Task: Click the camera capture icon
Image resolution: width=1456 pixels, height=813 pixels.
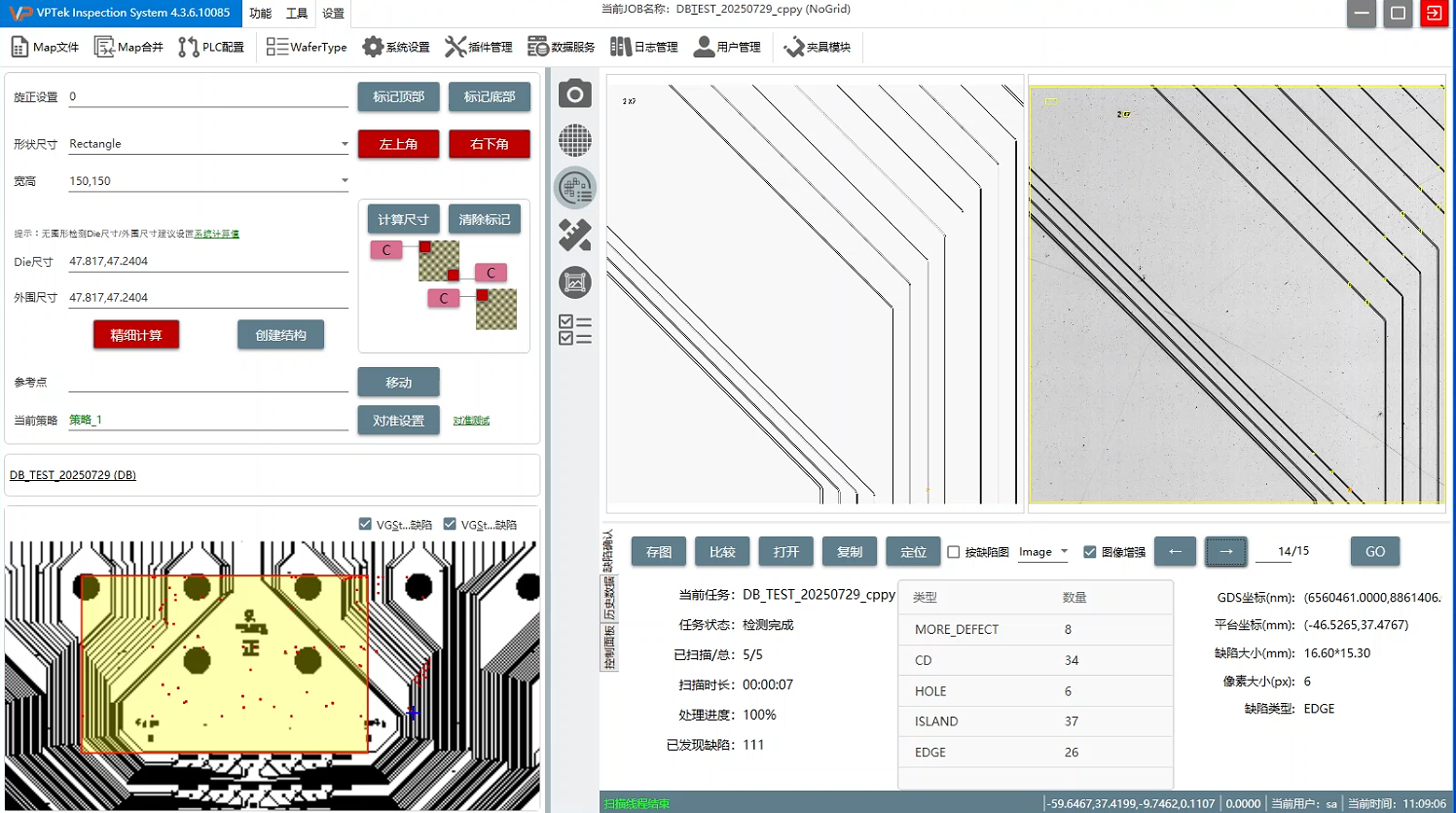Action: click(x=574, y=93)
